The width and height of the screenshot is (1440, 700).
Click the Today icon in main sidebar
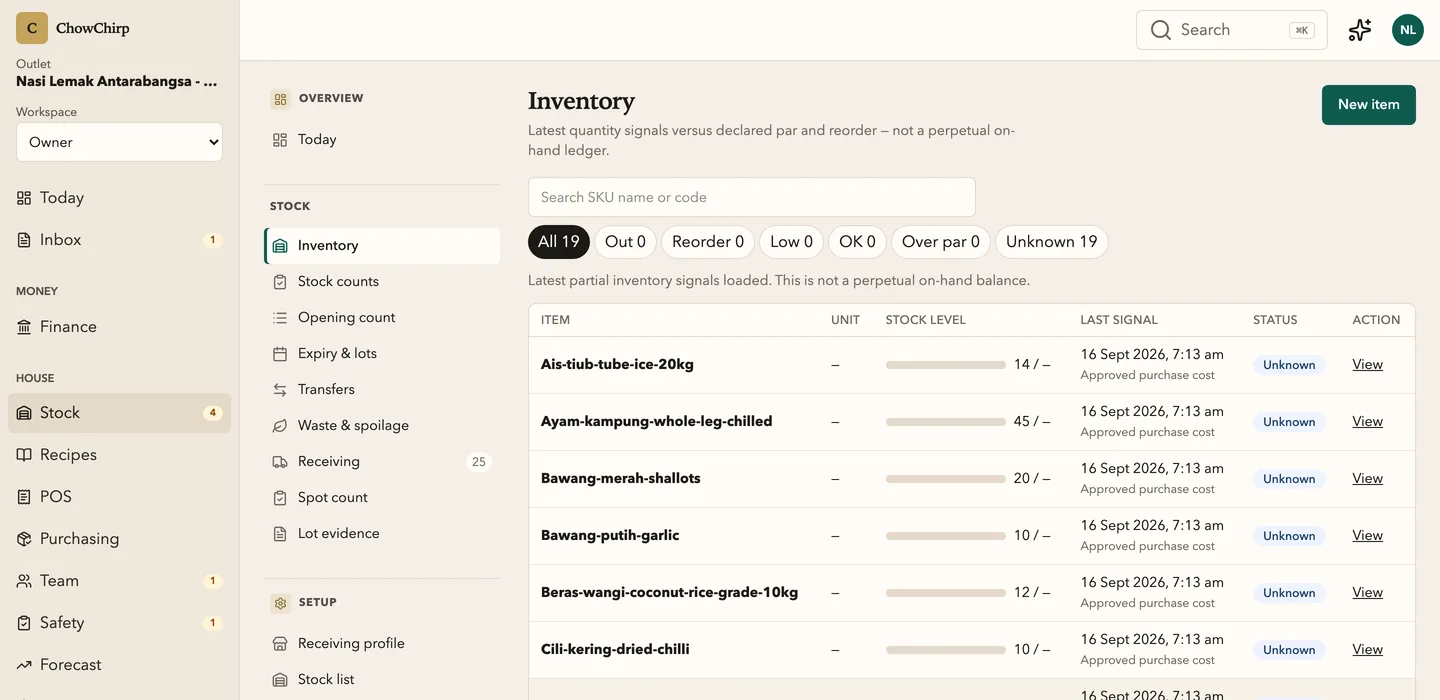(x=24, y=198)
